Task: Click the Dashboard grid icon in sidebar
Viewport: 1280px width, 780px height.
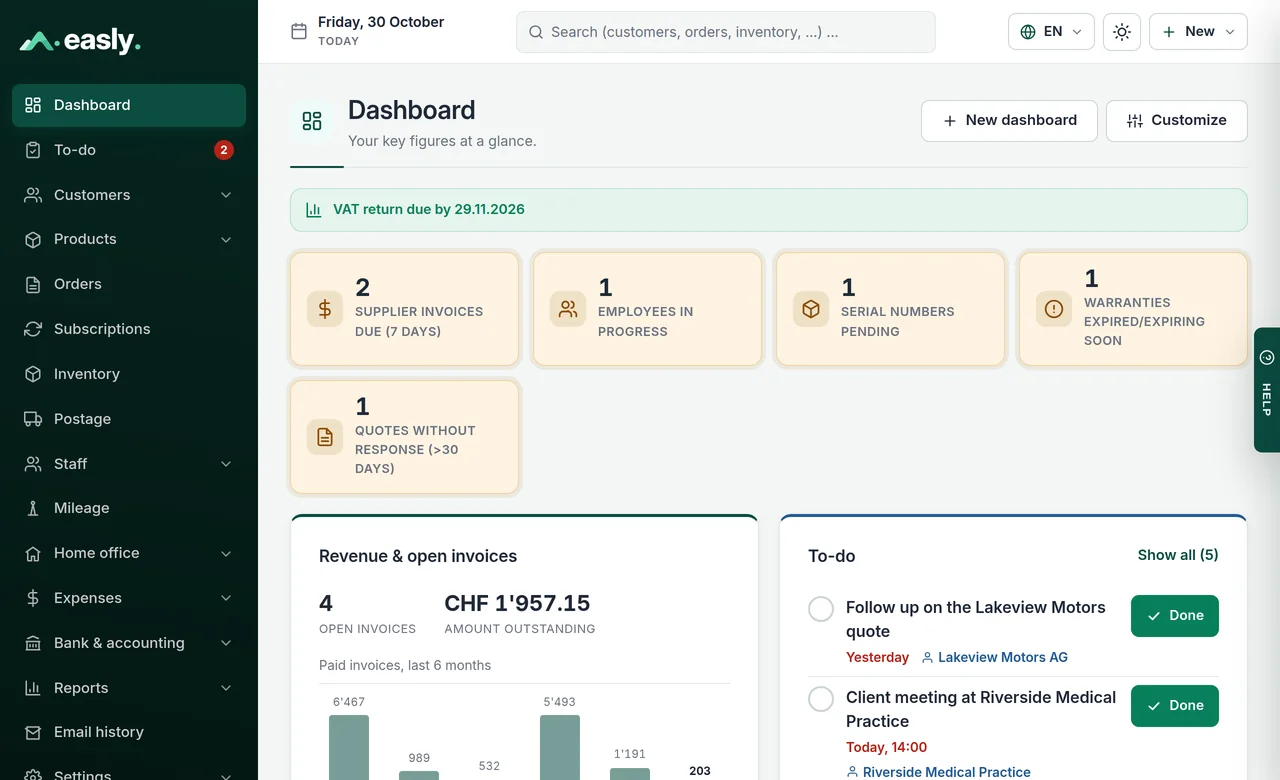Action: (33, 105)
